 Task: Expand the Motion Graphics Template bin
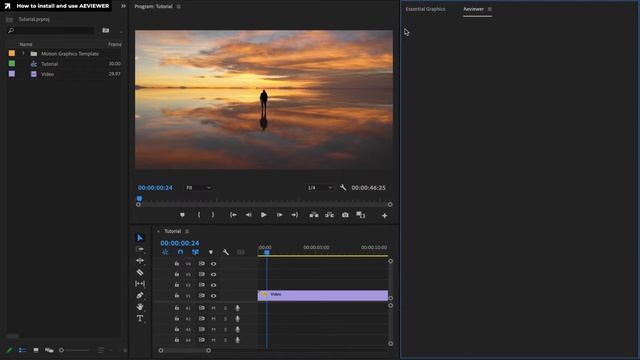point(23,53)
